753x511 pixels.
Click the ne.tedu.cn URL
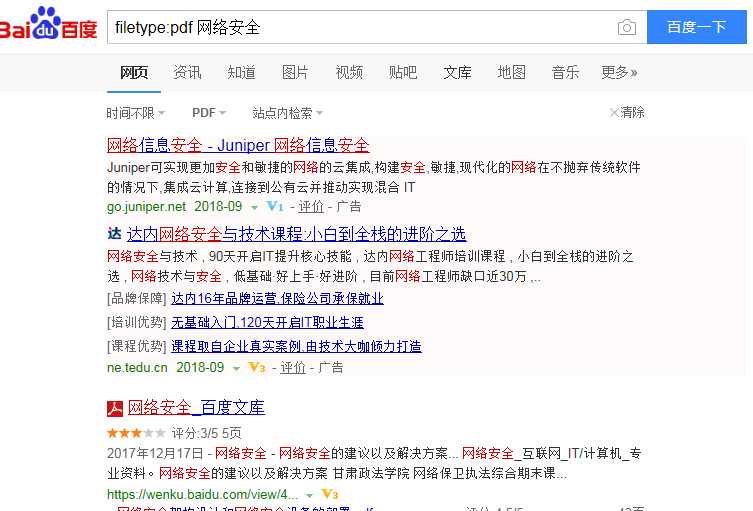[137, 367]
